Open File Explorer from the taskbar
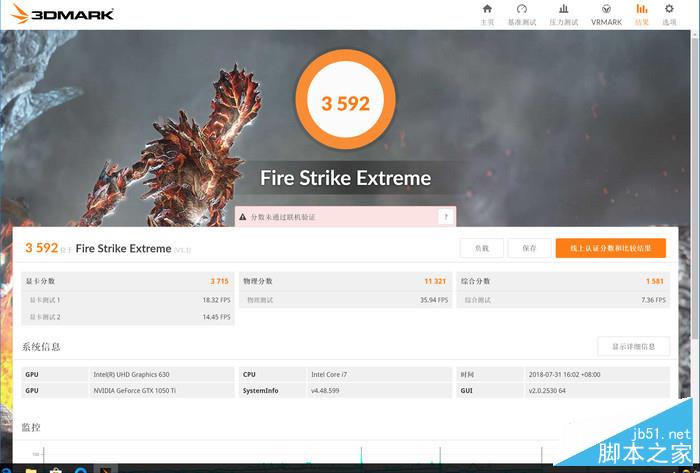Viewport: 700px width, 473px height. tap(30, 470)
